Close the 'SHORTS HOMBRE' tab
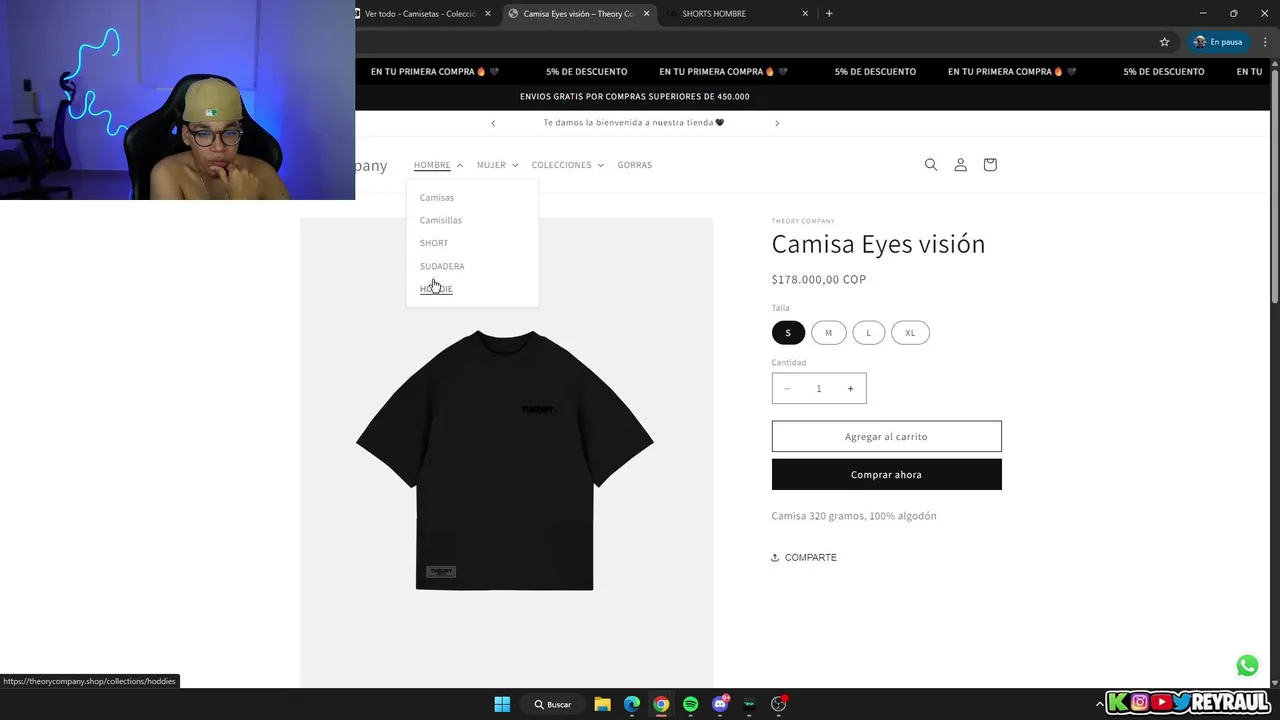This screenshot has width=1280, height=720. [805, 14]
